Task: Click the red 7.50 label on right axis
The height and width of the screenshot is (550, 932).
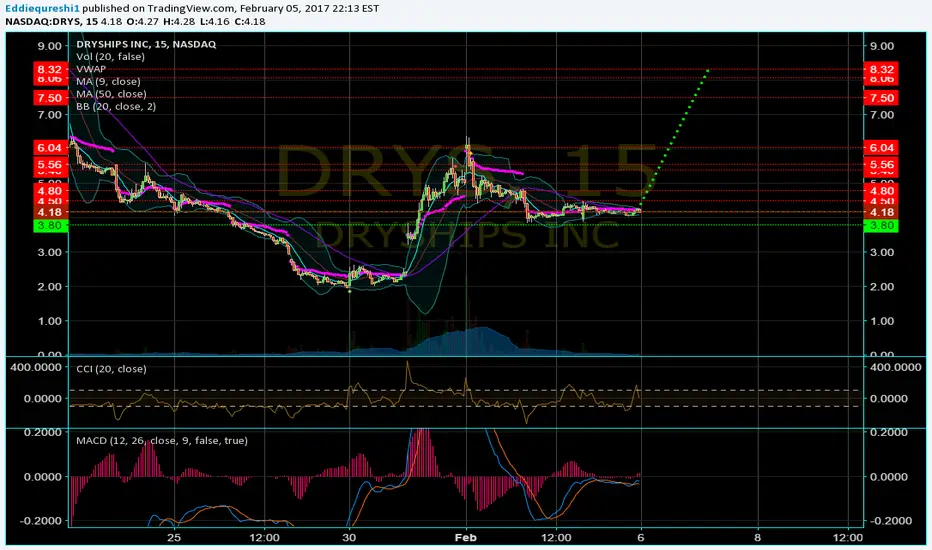Action: tap(881, 98)
